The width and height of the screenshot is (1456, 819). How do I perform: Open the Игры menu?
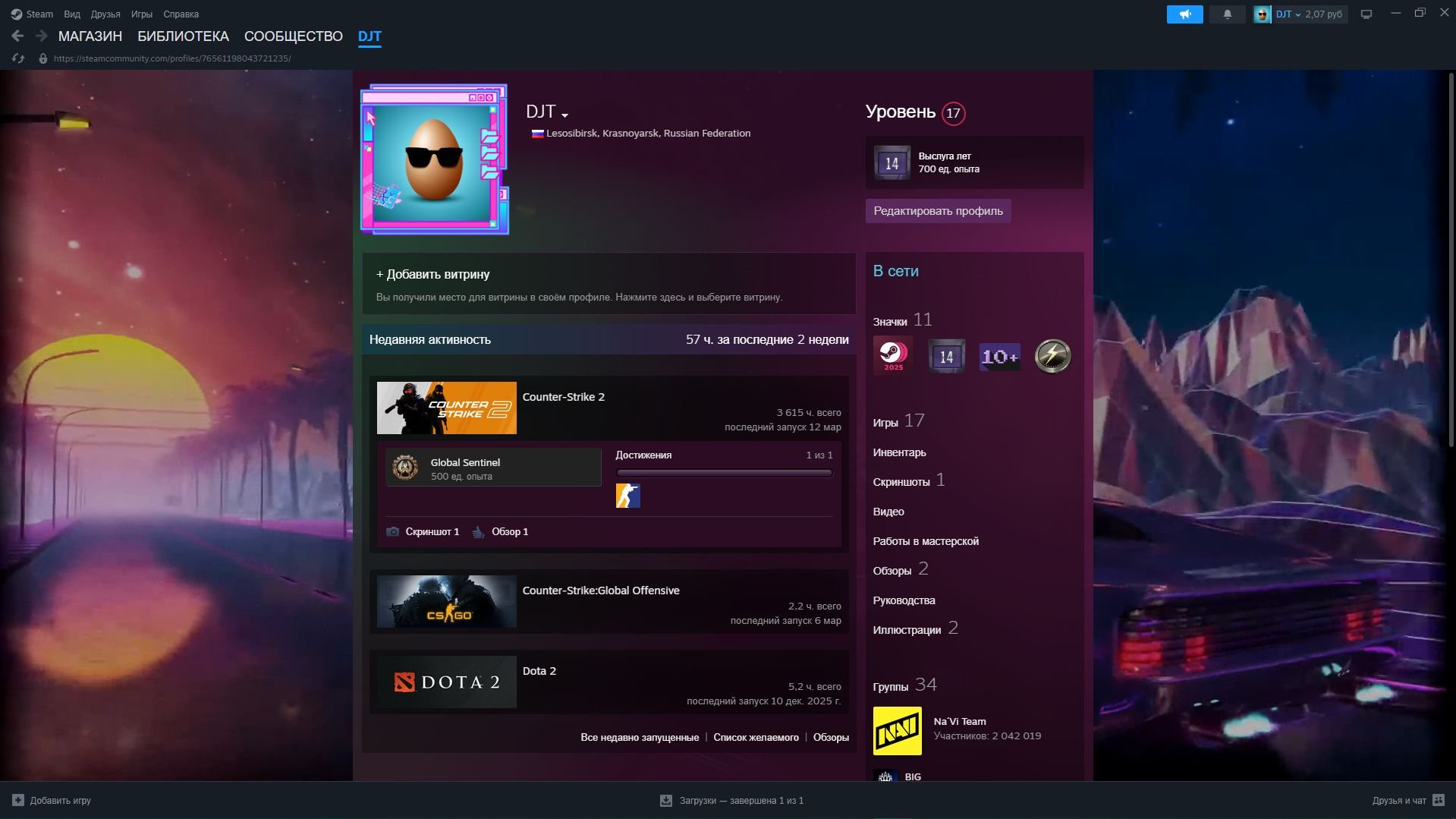point(142,14)
